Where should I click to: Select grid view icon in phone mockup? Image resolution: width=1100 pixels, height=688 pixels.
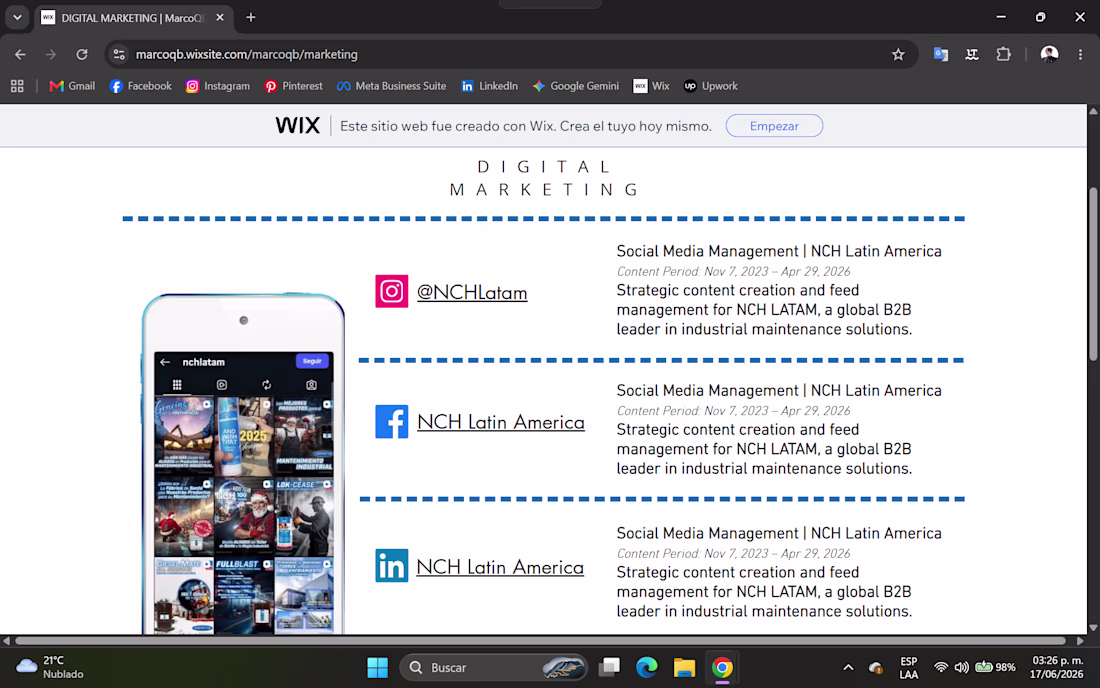point(177,385)
